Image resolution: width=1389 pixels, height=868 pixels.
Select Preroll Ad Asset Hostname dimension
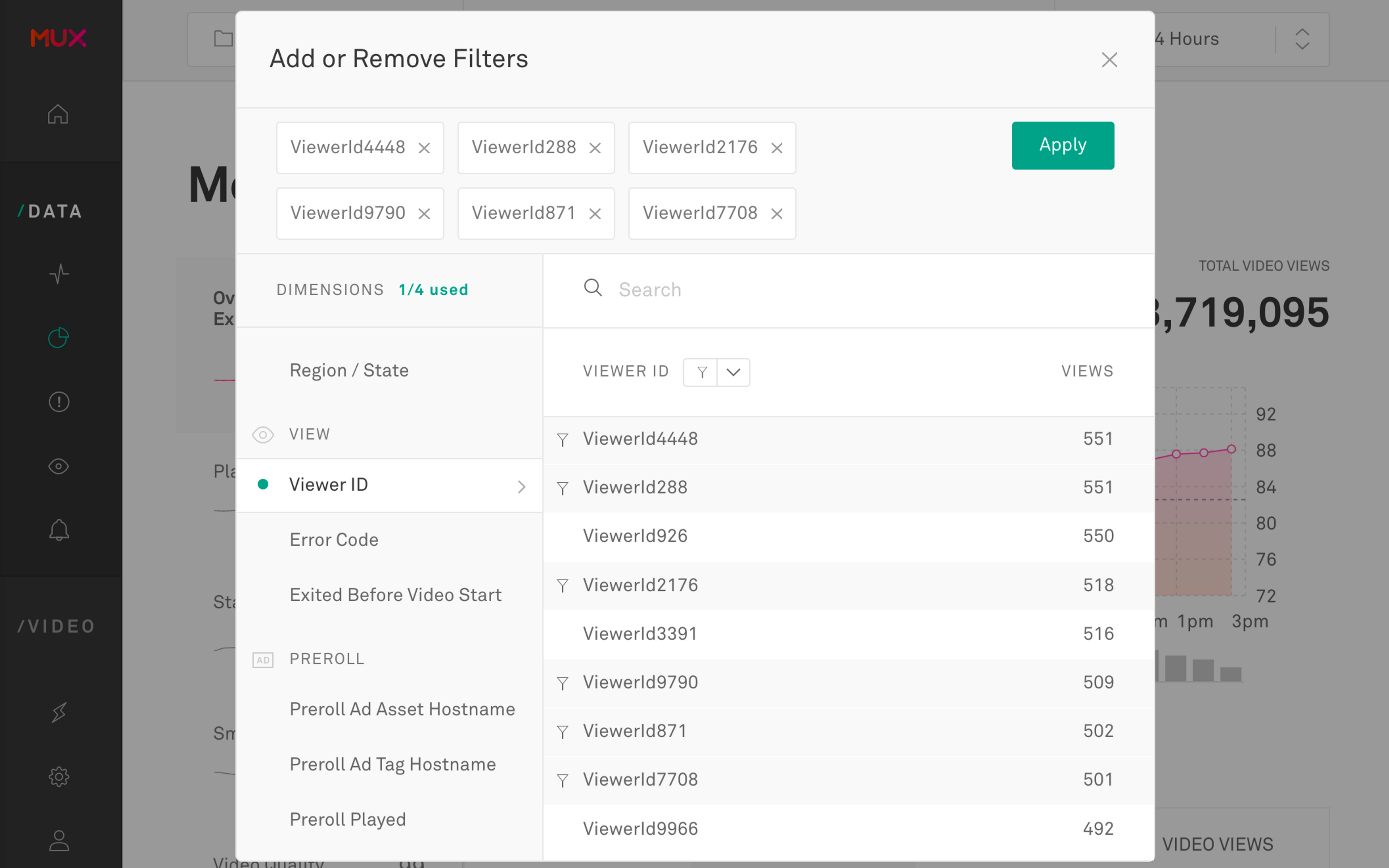[402, 708]
